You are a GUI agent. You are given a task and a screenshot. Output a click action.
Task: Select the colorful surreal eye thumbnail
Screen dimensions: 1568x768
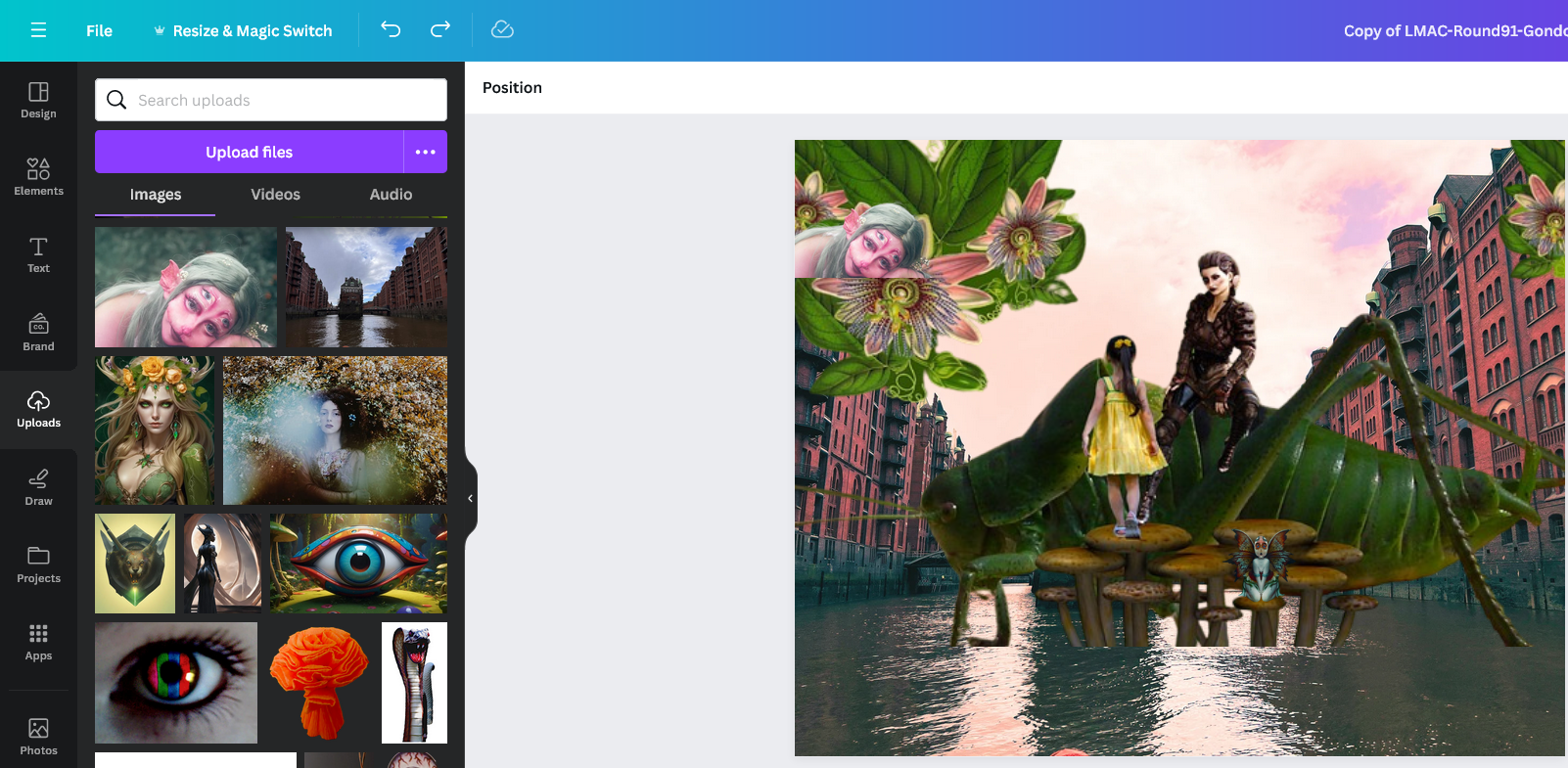[358, 564]
